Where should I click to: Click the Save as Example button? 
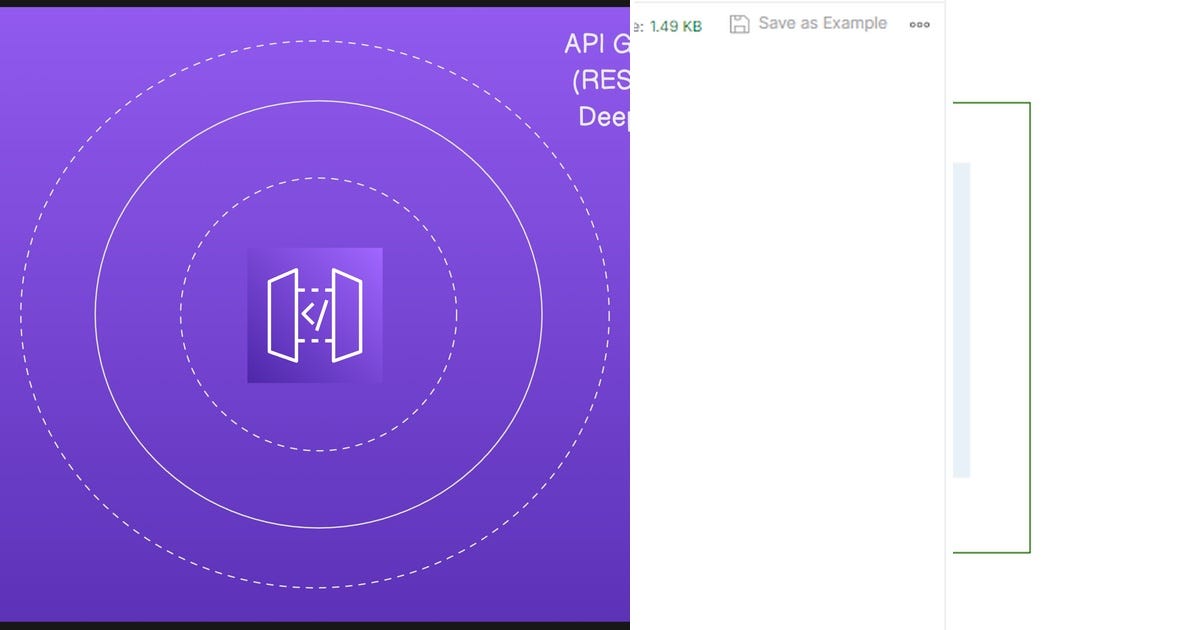coord(820,23)
